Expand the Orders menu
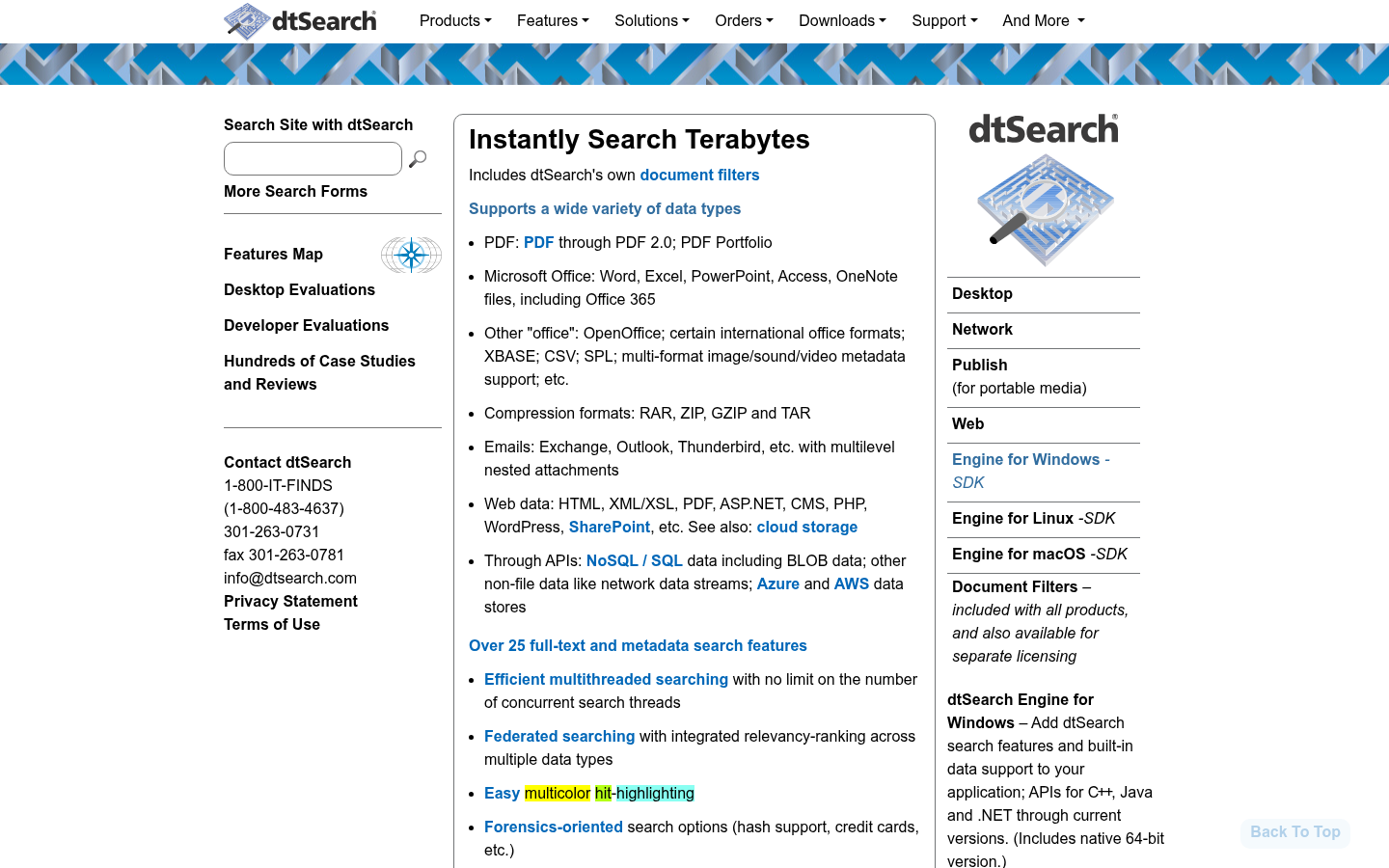 [744, 20]
